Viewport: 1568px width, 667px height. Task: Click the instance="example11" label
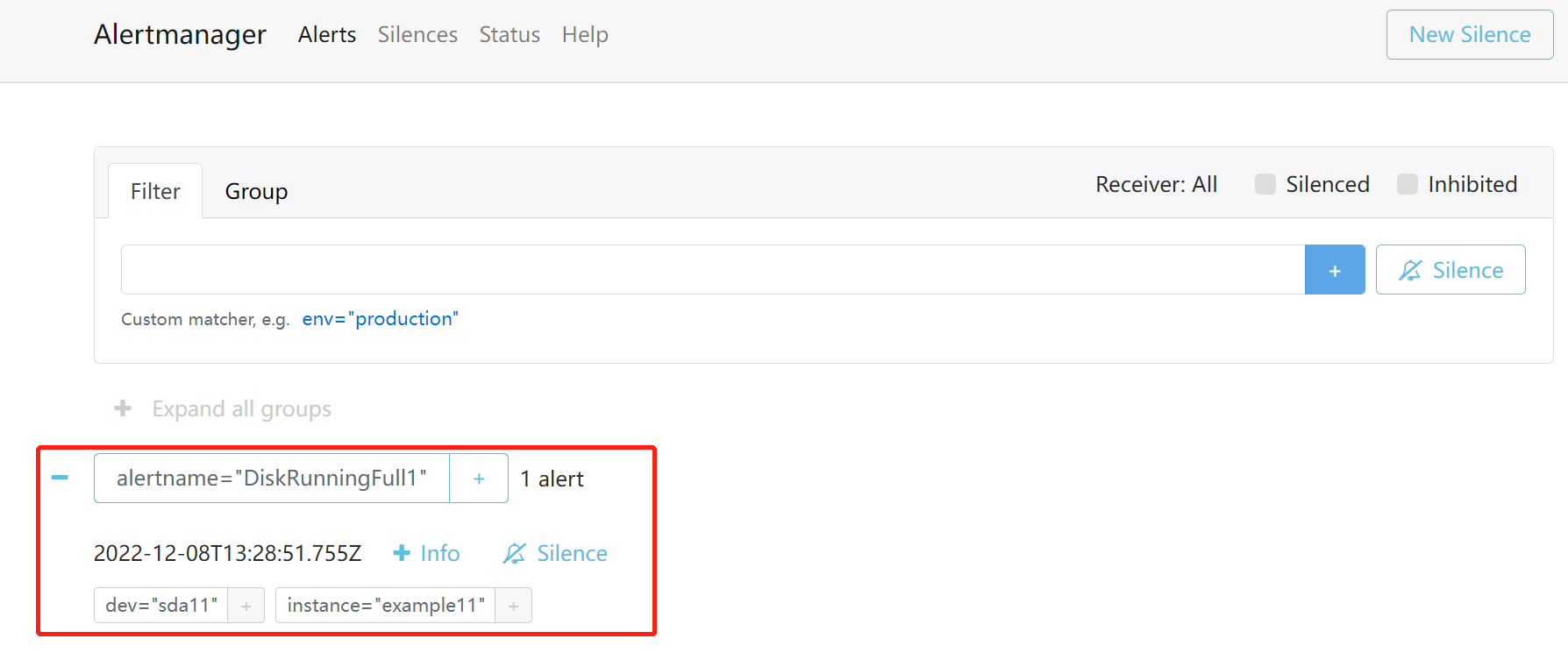coord(386,605)
